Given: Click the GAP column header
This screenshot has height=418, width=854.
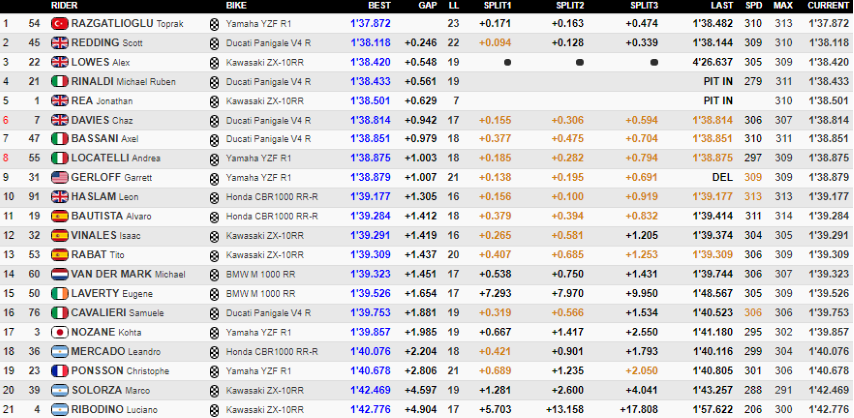Looking at the screenshot, I should click(x=428, y=5).
